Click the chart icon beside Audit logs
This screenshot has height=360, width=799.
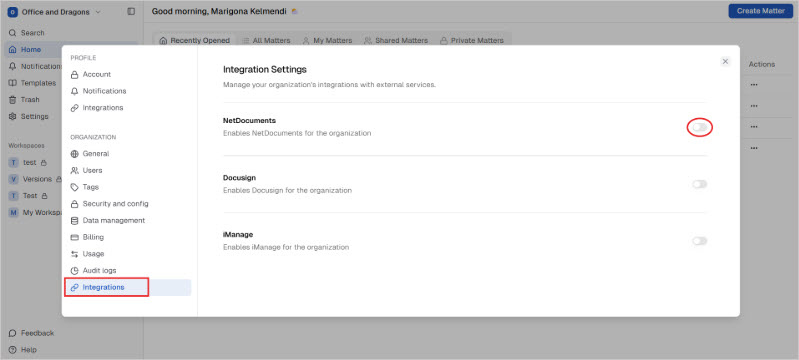tap(74, 270)
